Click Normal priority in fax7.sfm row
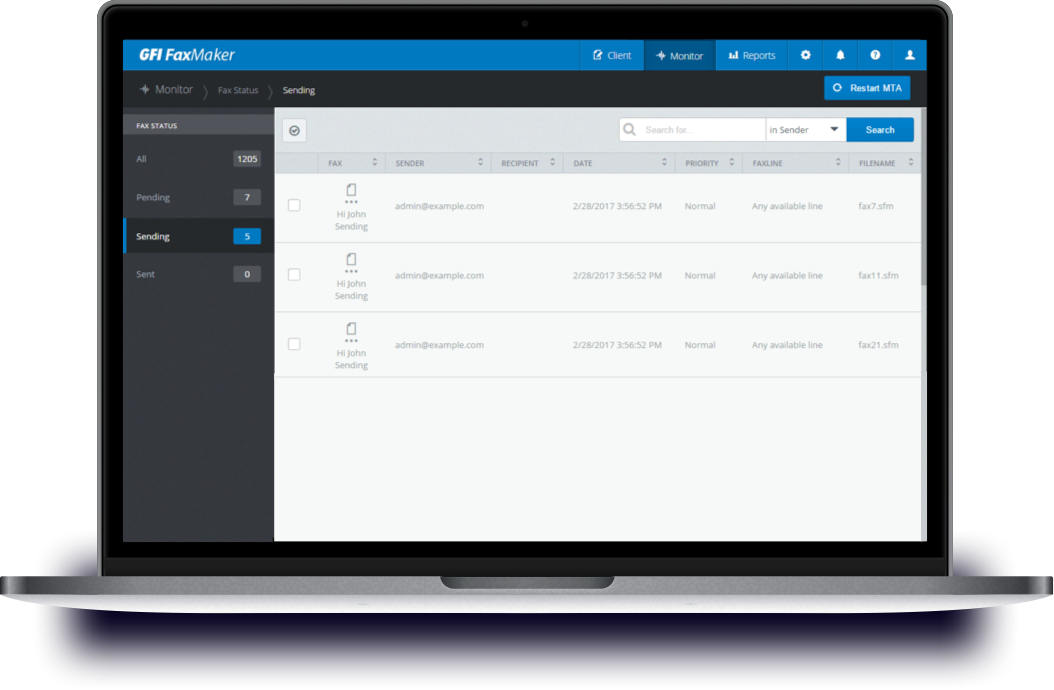This screenshot has width=1054, height=690. (700, 206)
